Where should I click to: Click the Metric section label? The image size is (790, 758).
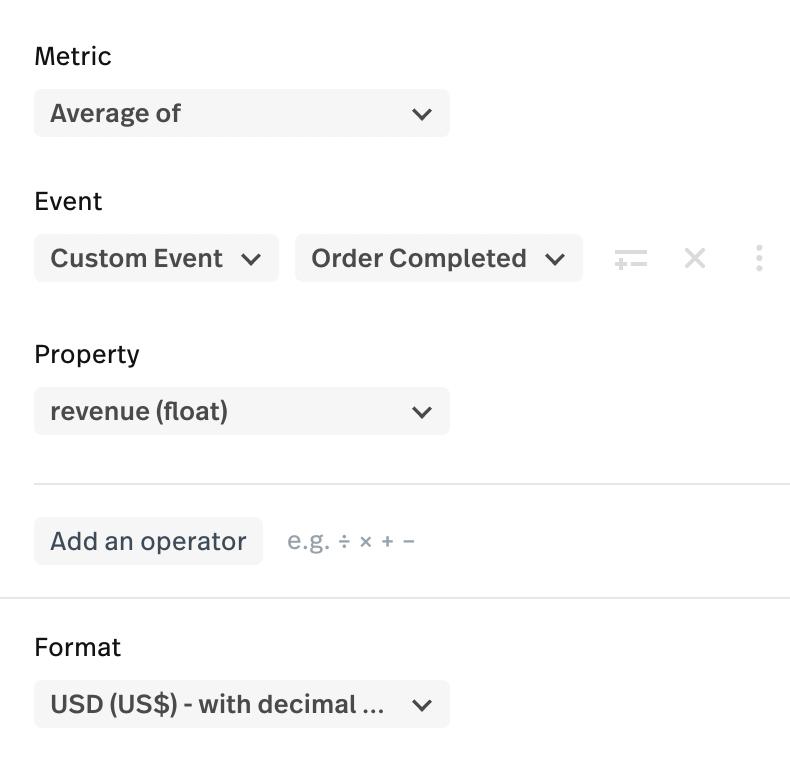tap(73, 56)
